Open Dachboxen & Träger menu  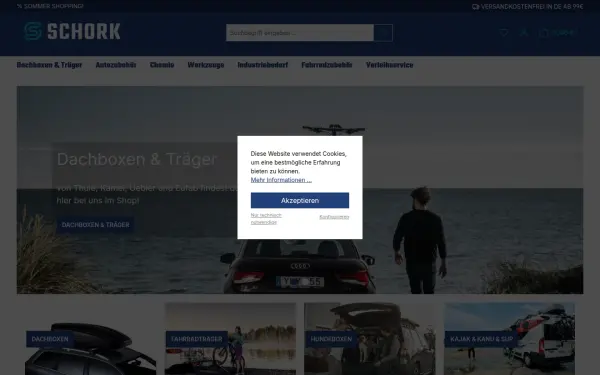(49, 65)
